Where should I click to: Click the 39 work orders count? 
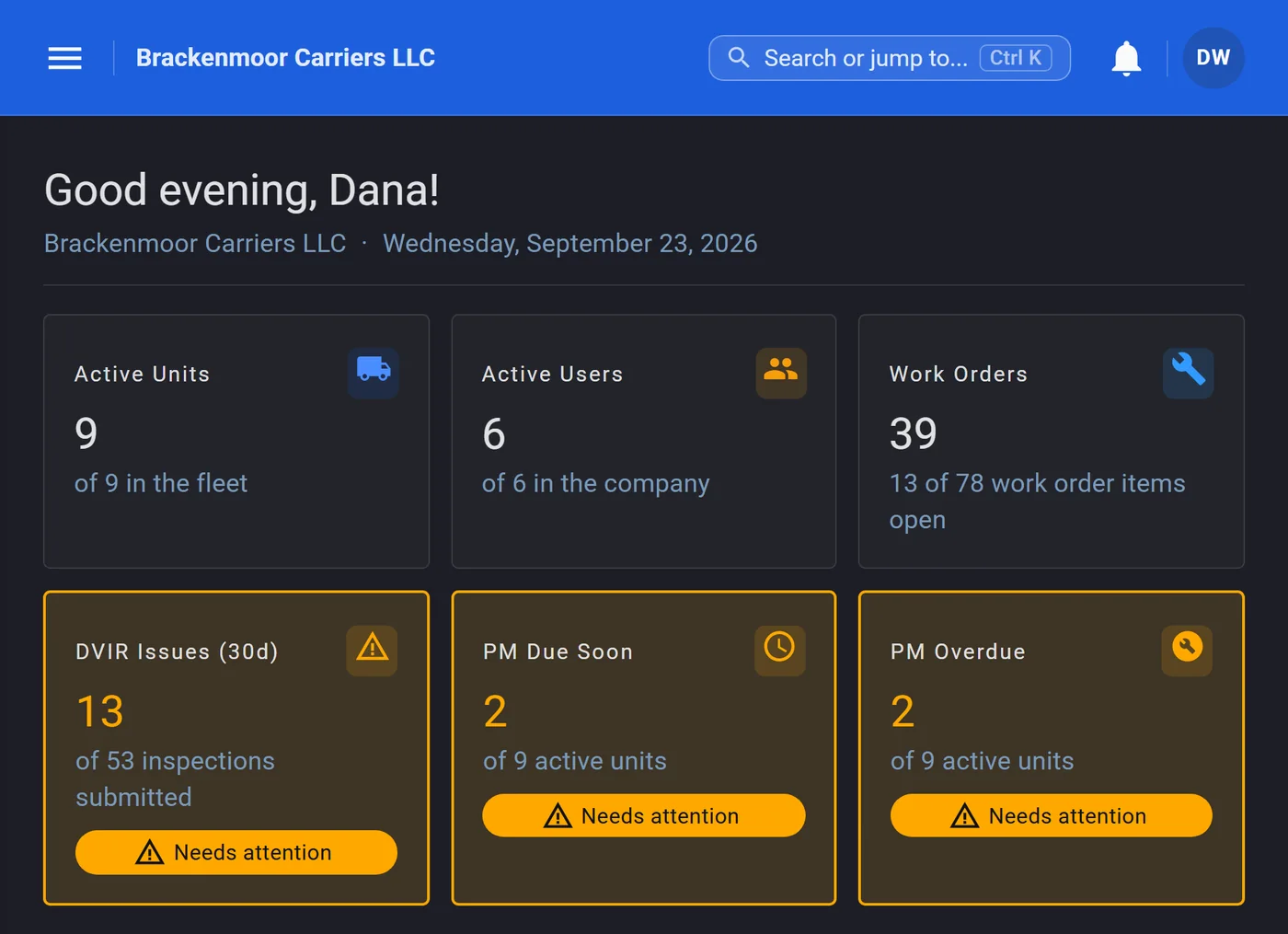click(914, 433)
